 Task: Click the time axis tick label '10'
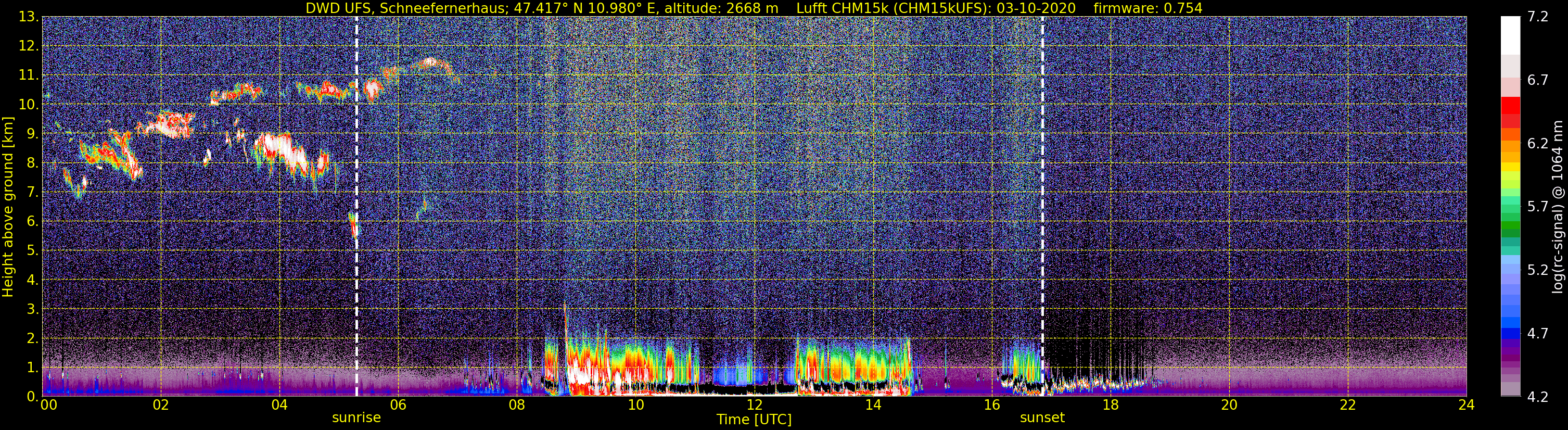tap(635, 405)
